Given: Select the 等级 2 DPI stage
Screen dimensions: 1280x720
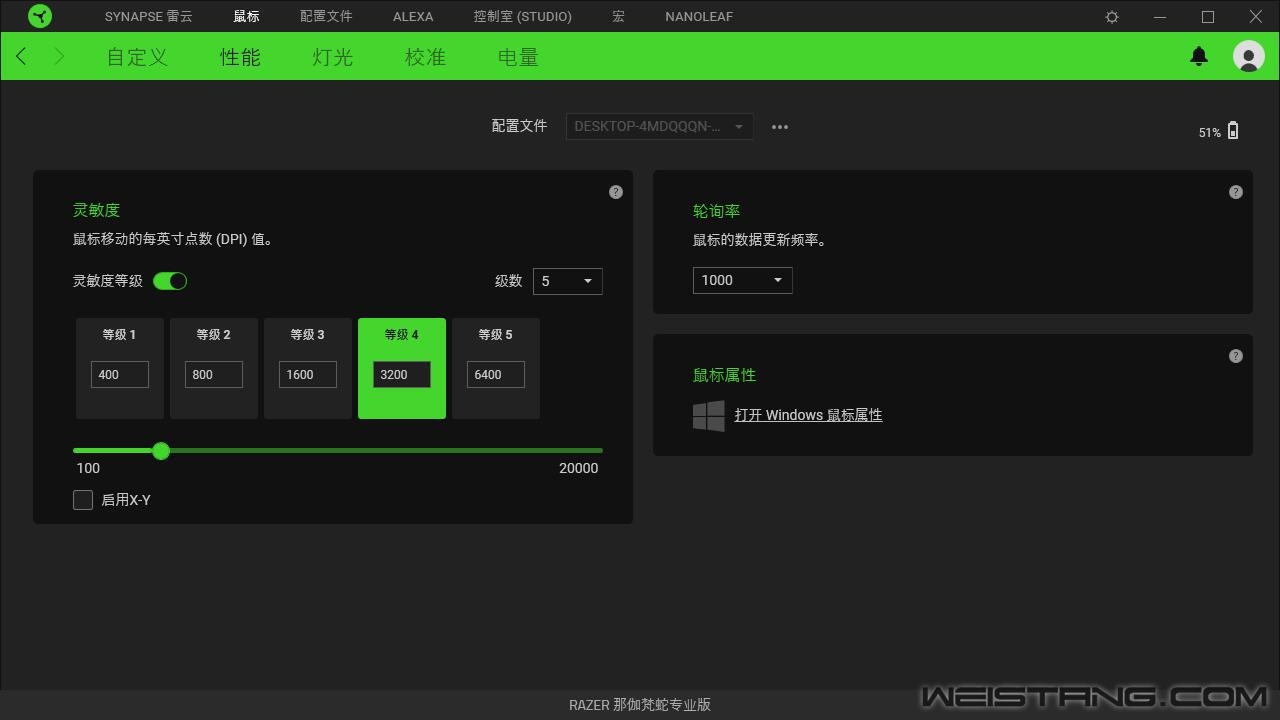Looking at the screenshot, I should pos(214,368).
